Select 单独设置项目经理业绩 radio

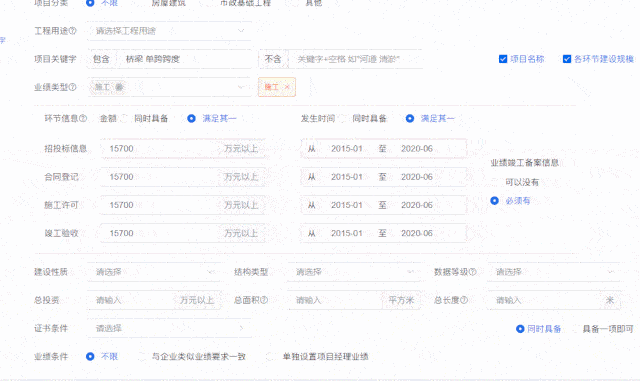point(269,356)
